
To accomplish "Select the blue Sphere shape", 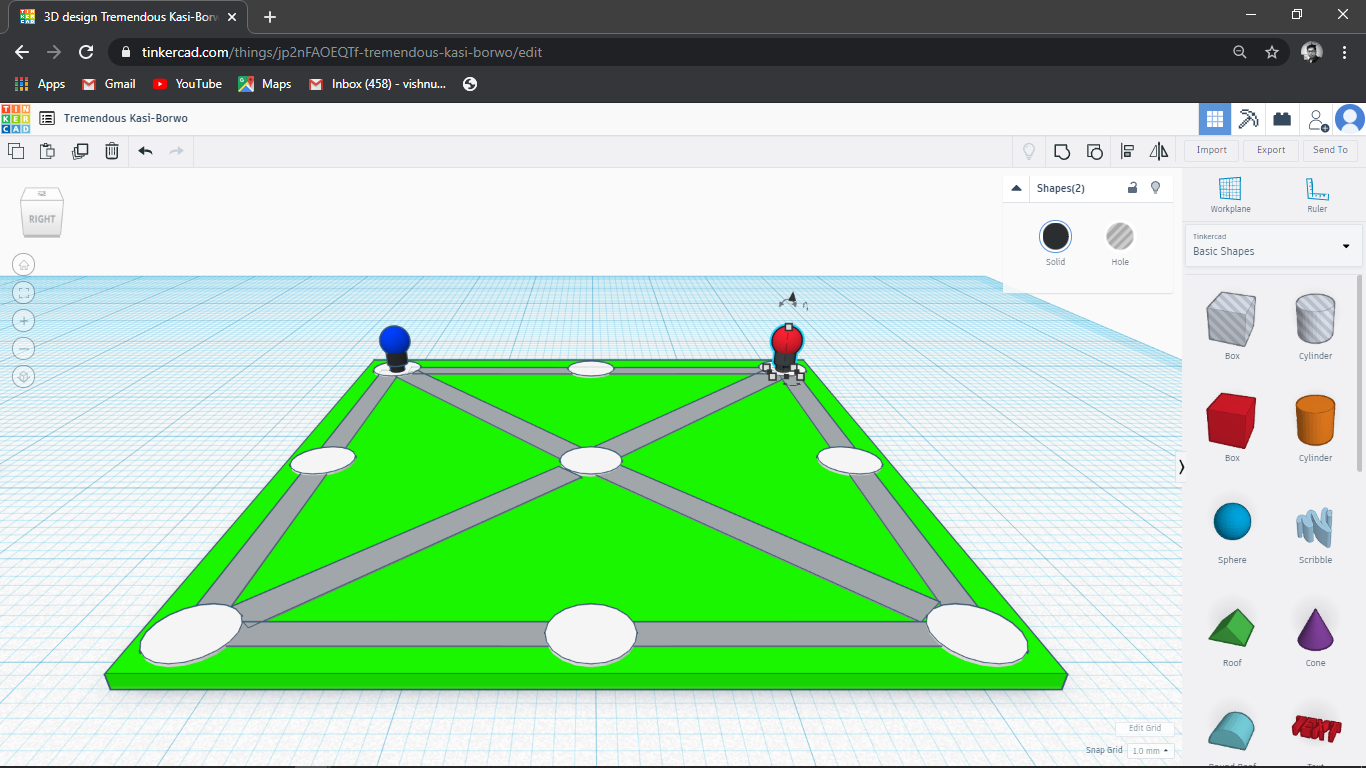I will tap(1232, 522).
